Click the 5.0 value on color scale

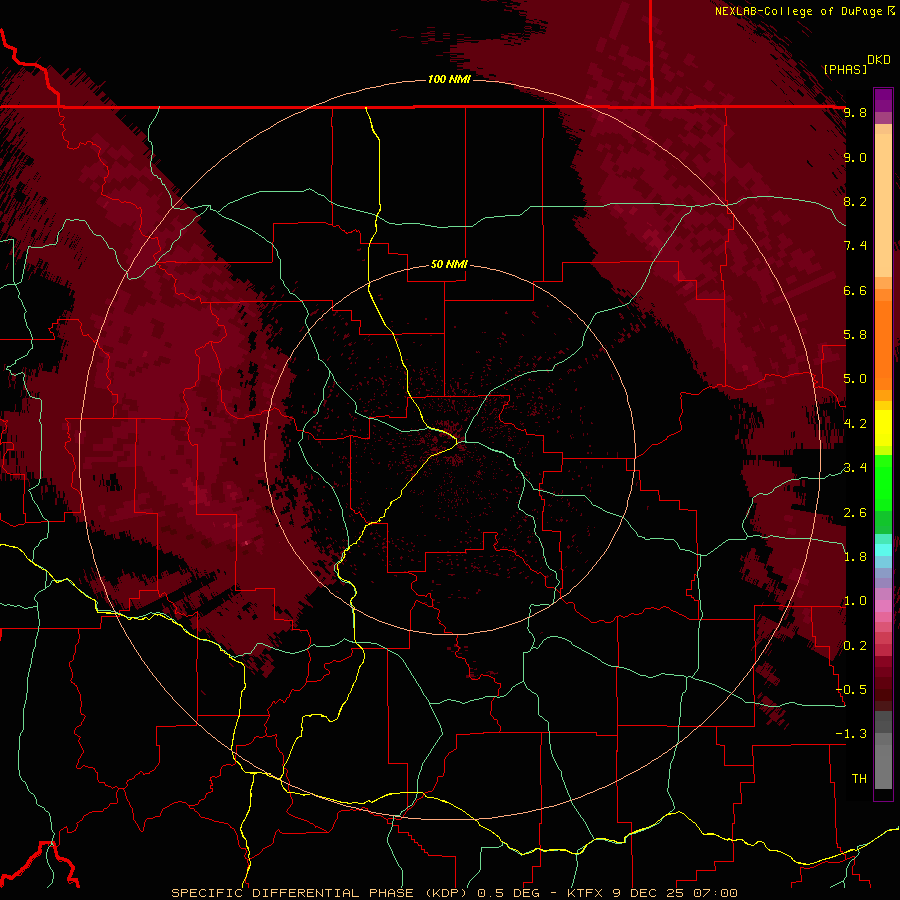(x=855, y=379)
